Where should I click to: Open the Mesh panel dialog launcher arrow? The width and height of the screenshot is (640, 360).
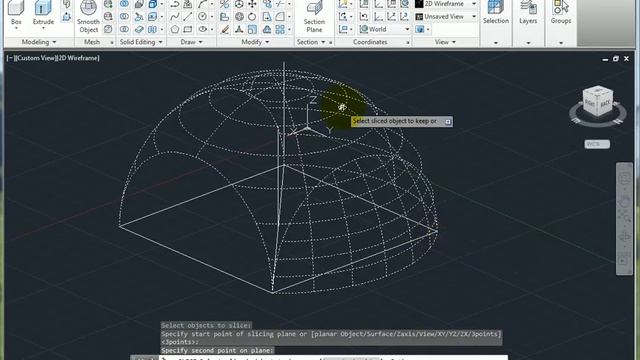click(111, 42)
